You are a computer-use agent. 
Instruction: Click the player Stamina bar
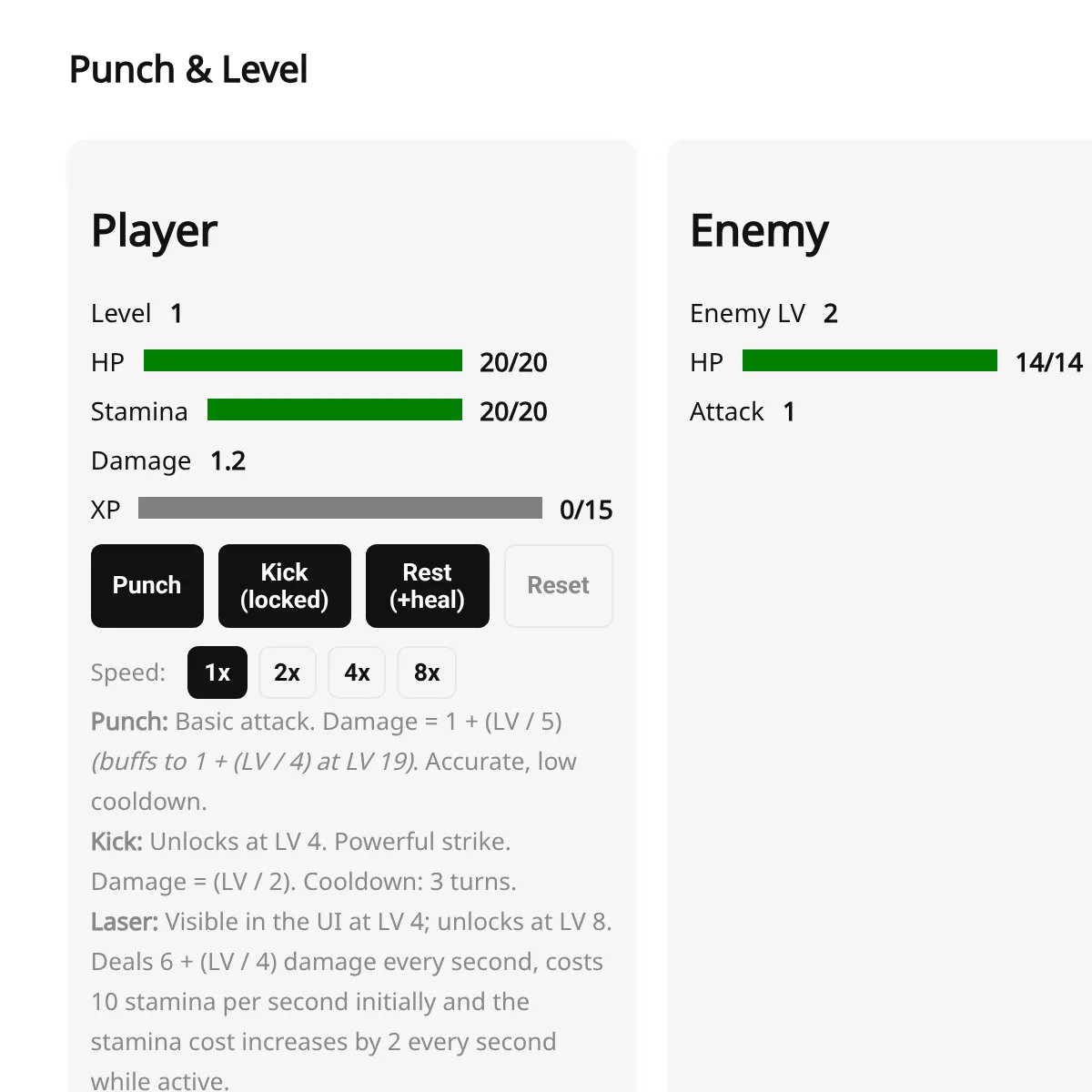click(335, 409)
